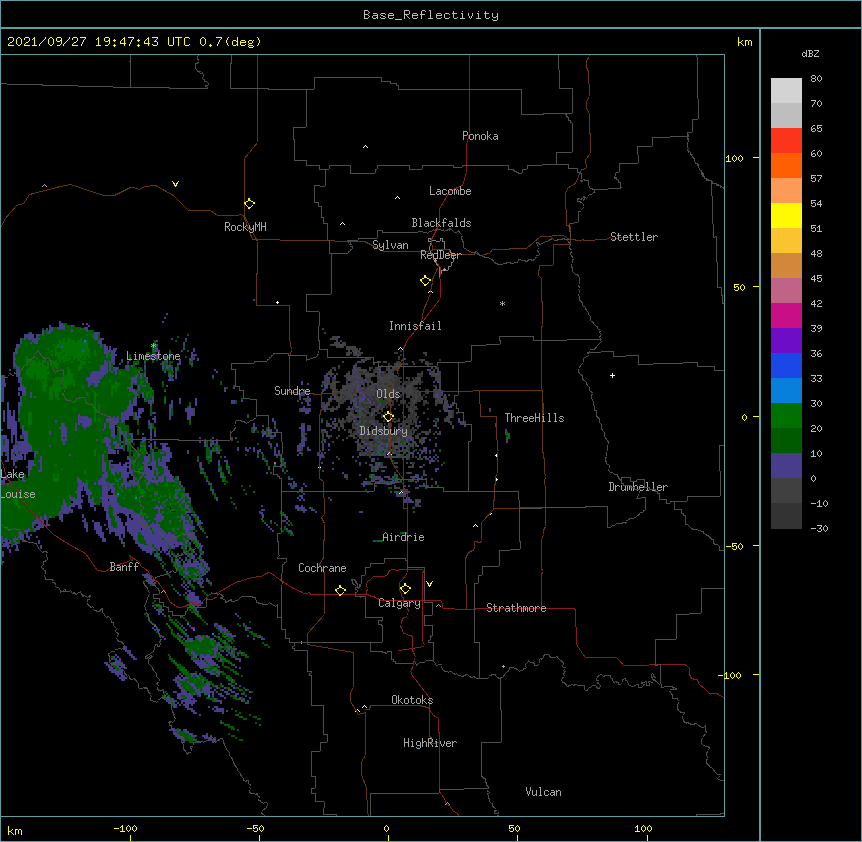The image size is (862, 842).
Task: Click the Airdrie city label
Action: 403,537
